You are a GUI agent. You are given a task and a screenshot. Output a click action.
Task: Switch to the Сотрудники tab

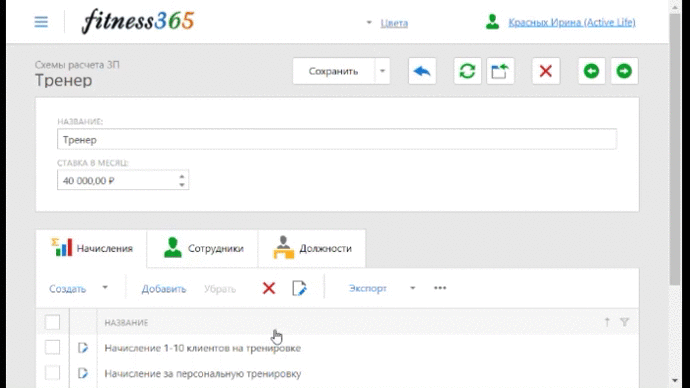(203, 249)
